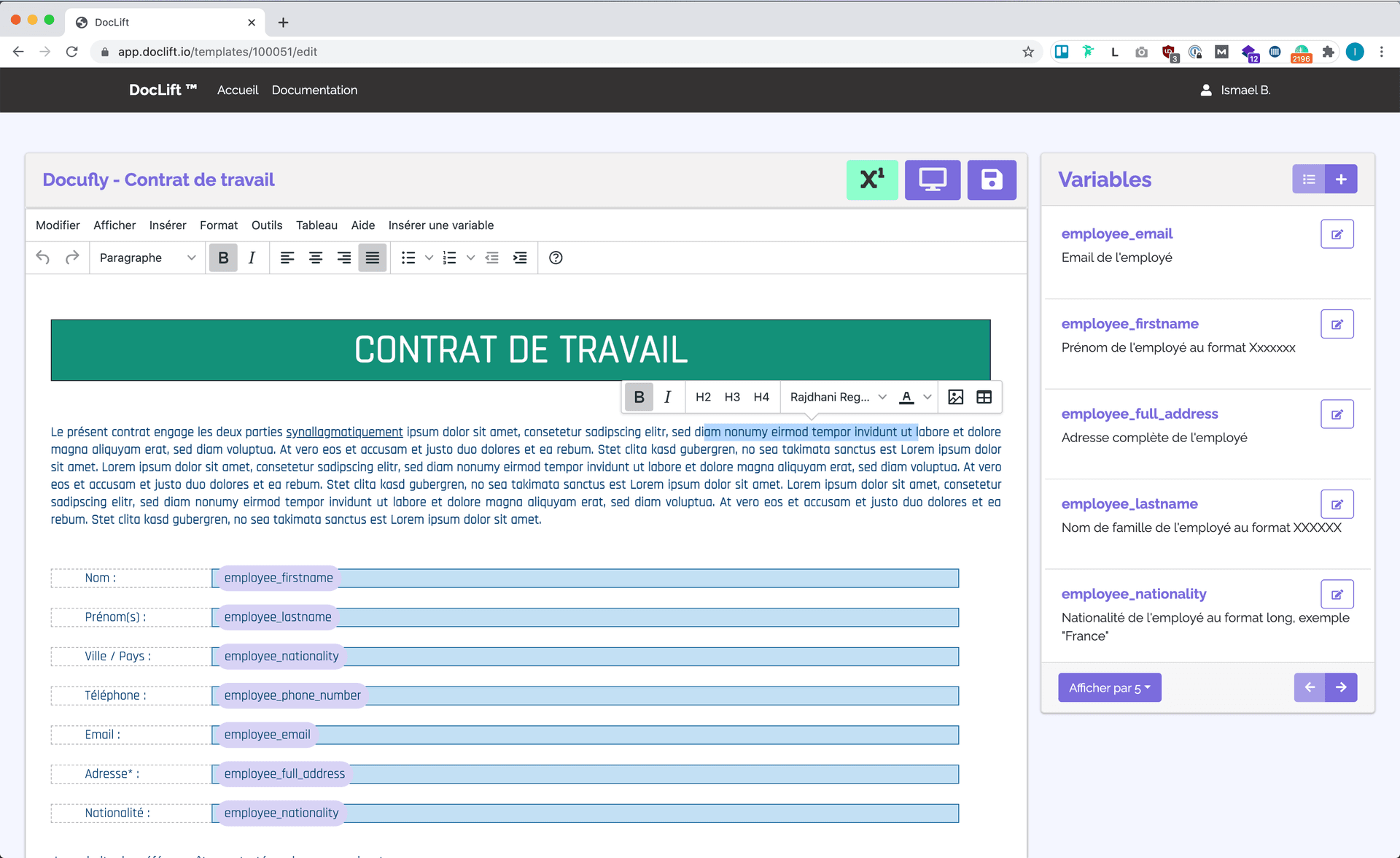Image resolution: width=1400 pixels, height=858 pixels.
Task: Open the Paragraphe style dropdown
Action: click(146, 258)
